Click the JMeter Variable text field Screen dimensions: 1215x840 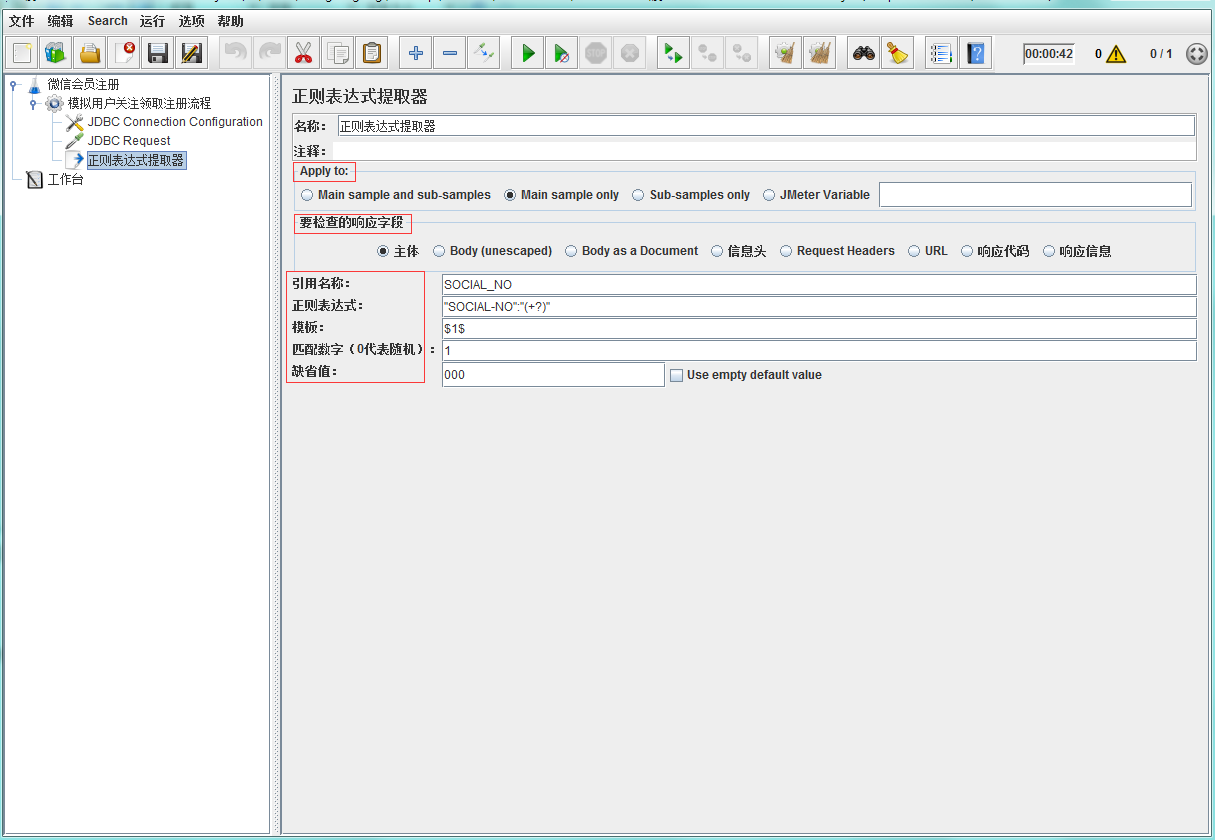pyautogui.click(x=1035, y=195)
